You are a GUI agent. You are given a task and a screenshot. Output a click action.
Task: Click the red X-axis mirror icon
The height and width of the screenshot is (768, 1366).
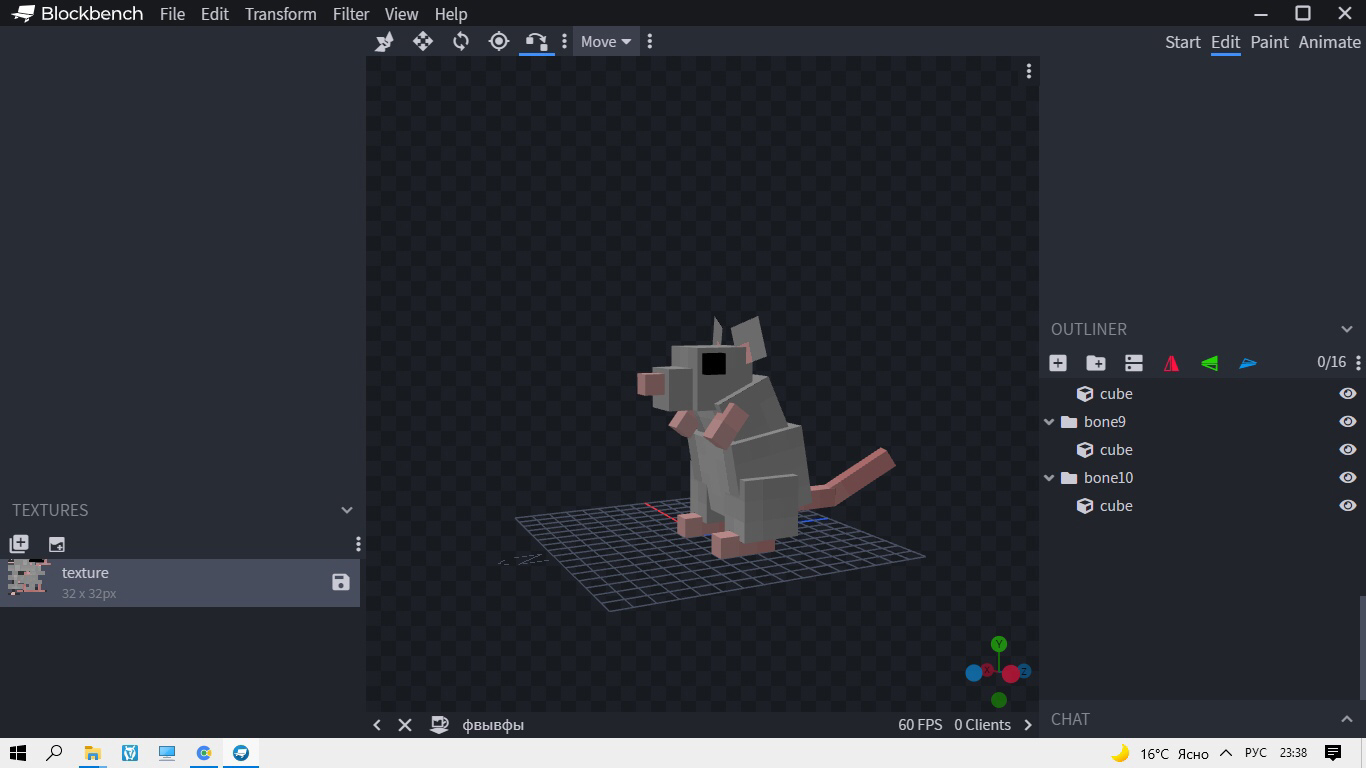1171,363
